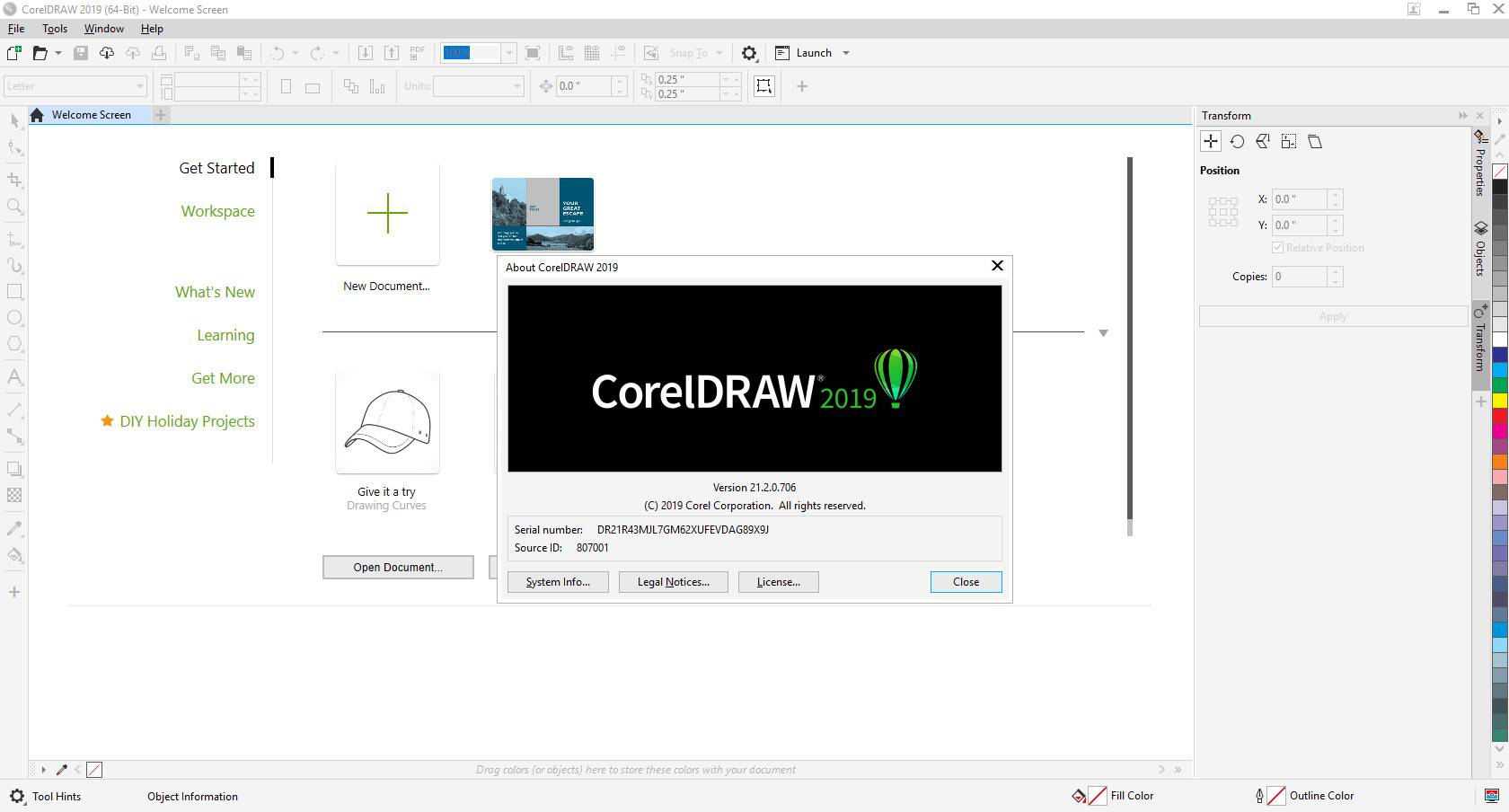Expand the Letter page size dropdown
1509x812 pixels.
click(140, 86)
